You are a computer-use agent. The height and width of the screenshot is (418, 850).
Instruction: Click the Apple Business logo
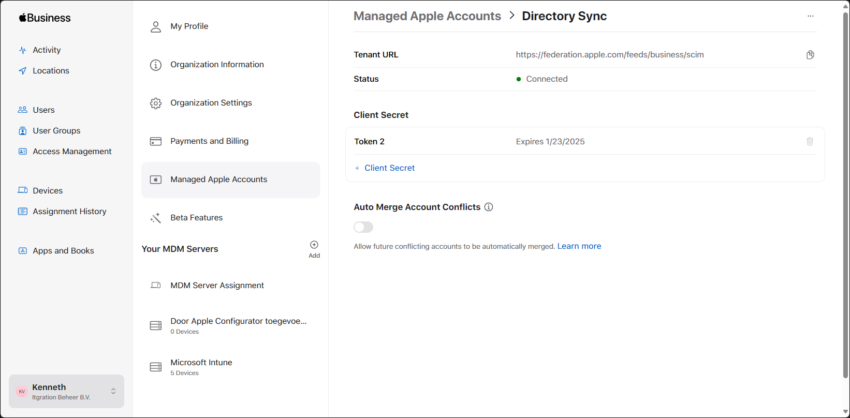tap(44, 18)
